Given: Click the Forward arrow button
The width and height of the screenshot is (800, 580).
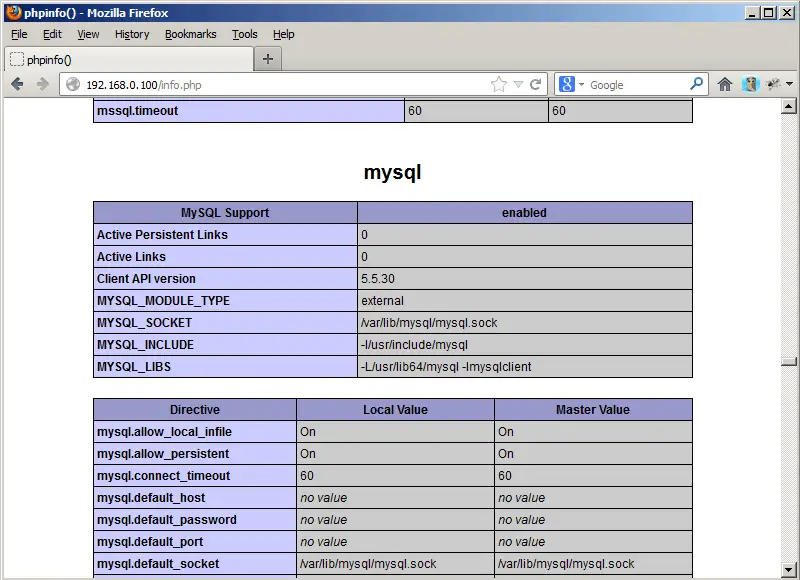Looking at the screenshot, I should 43,84.
